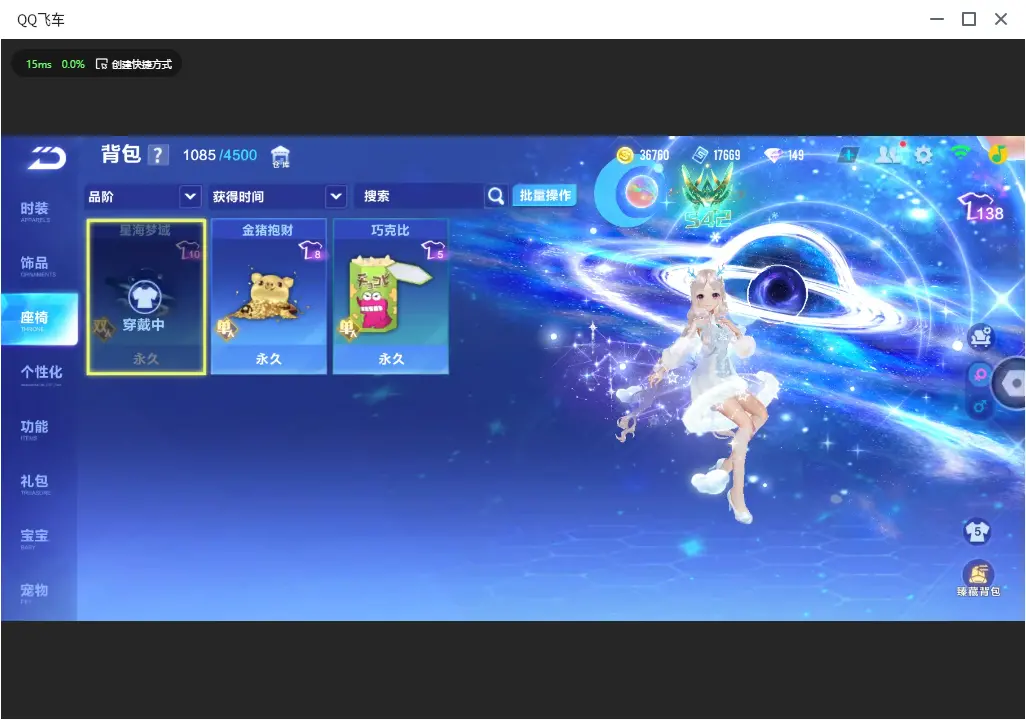Screen dimensions: 1026x720
Task: Click the 17669 coupon amount
Action: pos(727,155)
